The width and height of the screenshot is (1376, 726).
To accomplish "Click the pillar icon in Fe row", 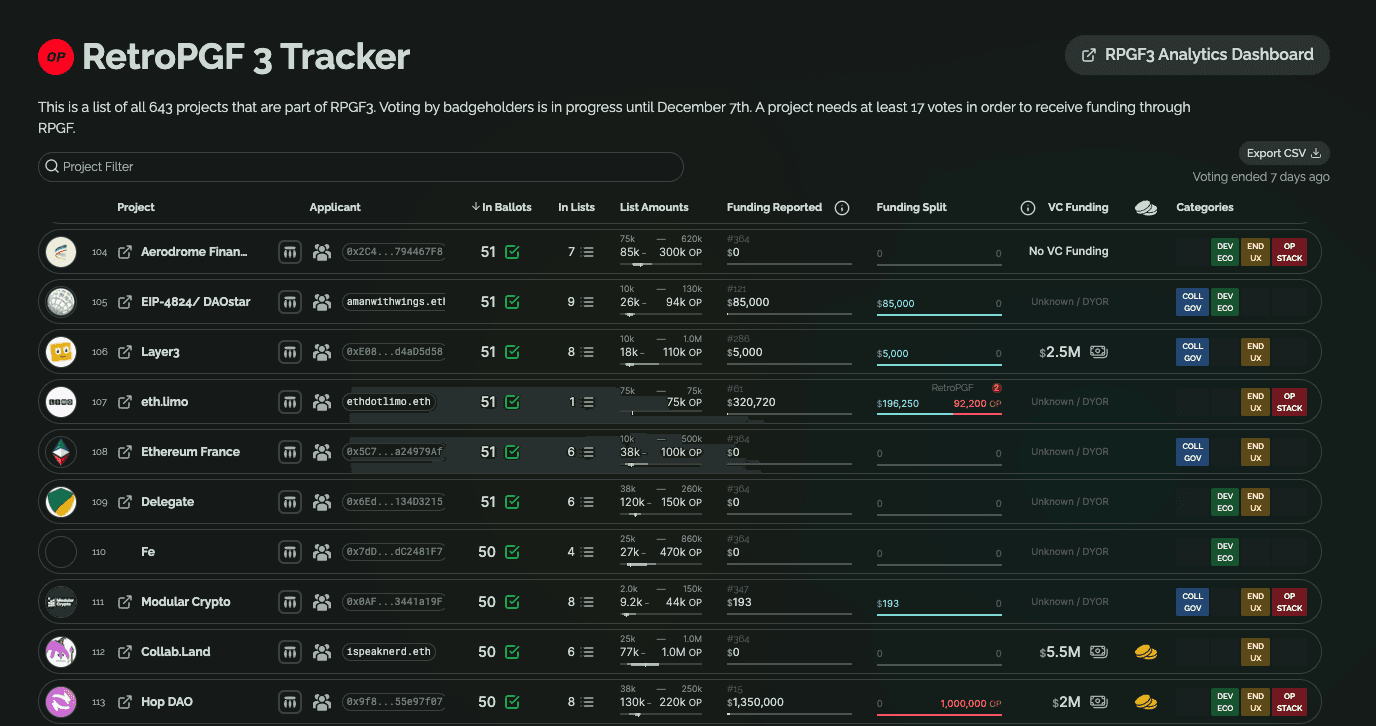I will point(290,552).
